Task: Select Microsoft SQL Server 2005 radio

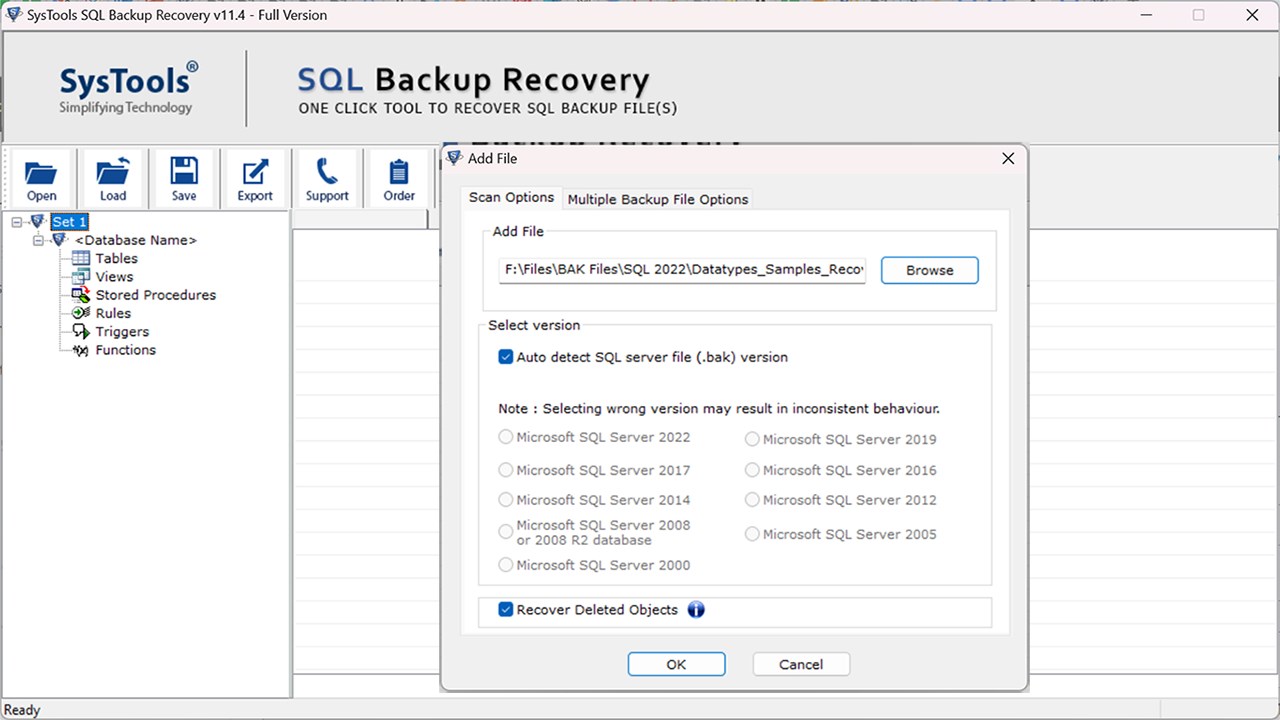Action: pos(752,534)
